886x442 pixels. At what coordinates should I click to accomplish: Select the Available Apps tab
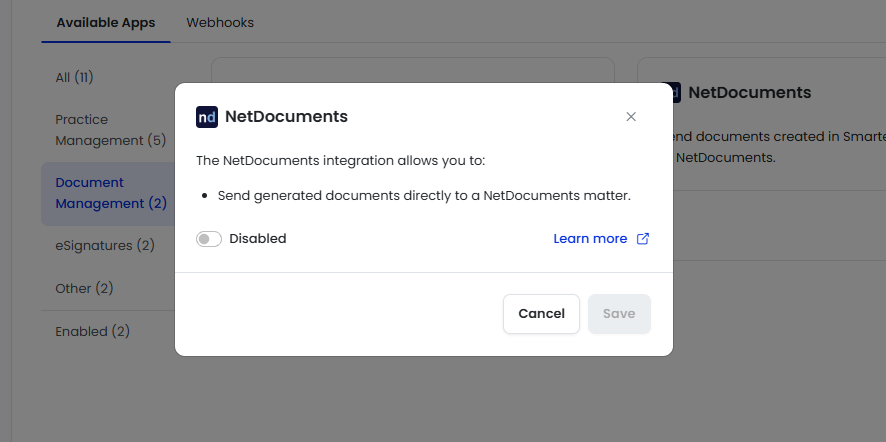pyautogui.click(x=106, y=23)
